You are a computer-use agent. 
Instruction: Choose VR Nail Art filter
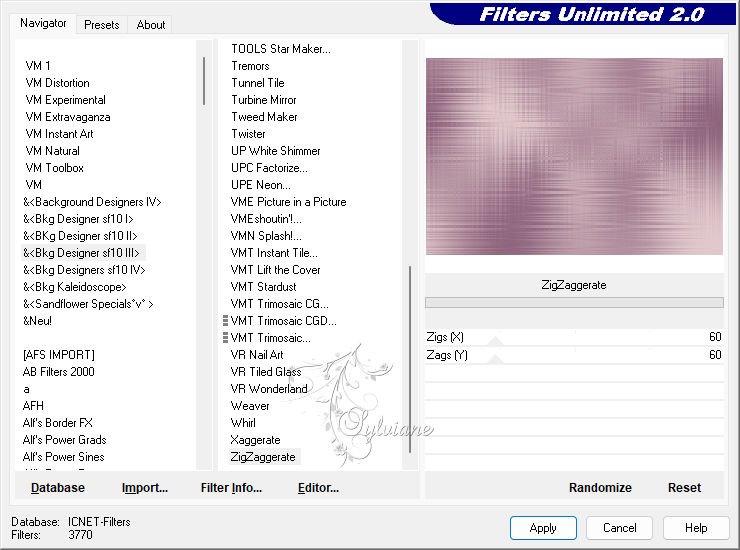257,355
